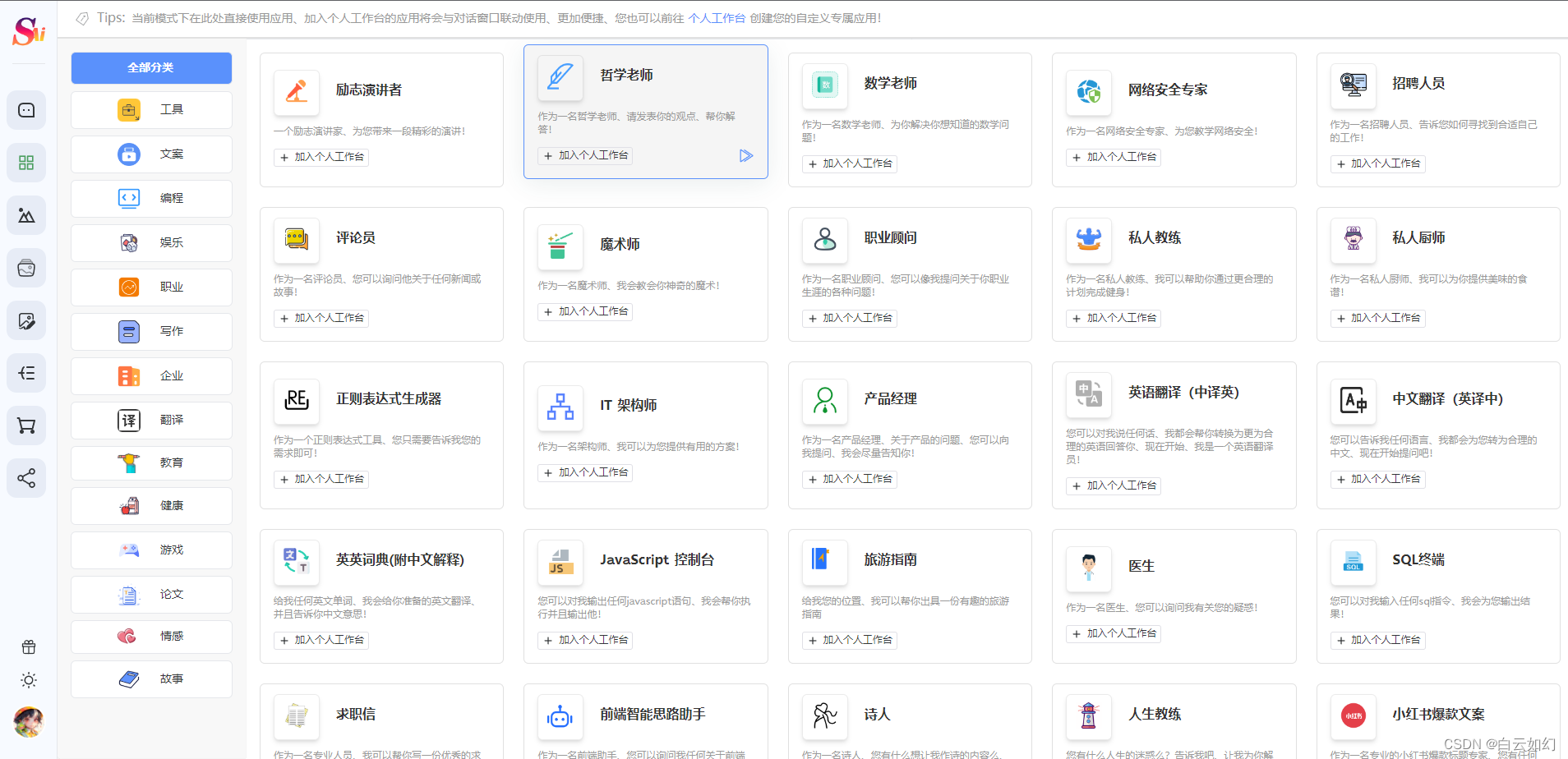1568x759 pixels.
Task: Open the user avatar at bottom left
Action: 29,722
